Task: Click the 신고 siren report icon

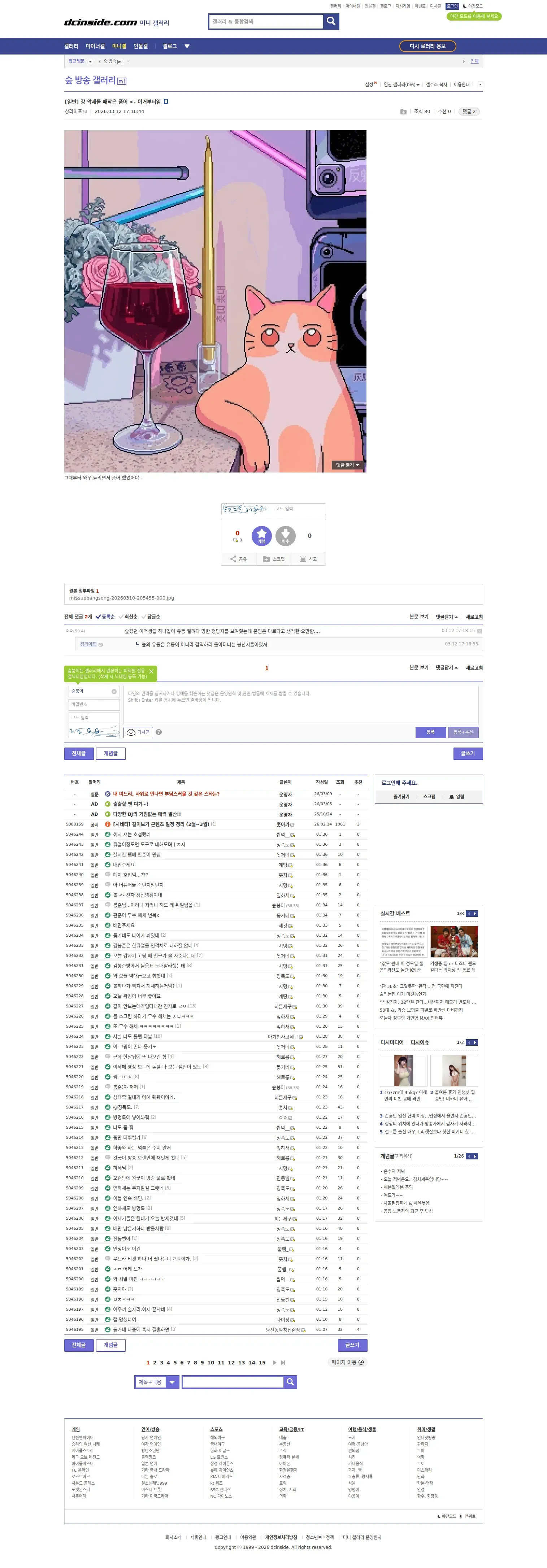Action: click(x=308, y=559)
